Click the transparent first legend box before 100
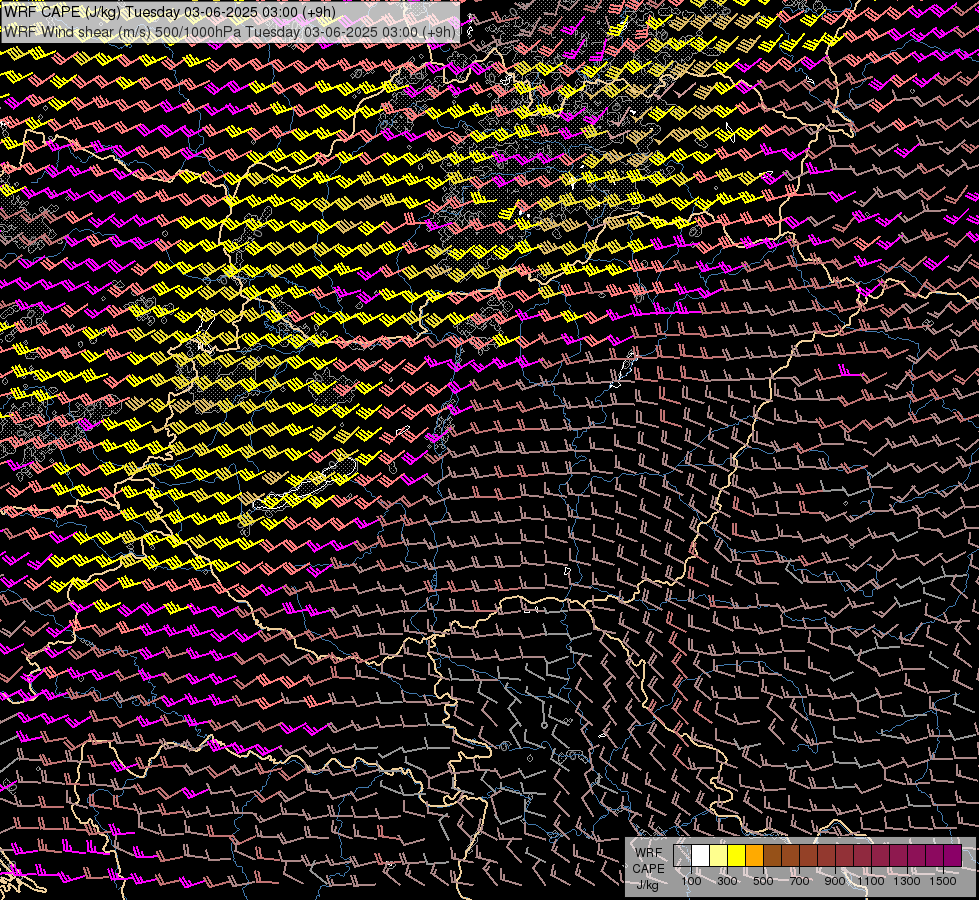Image resolution: width=979 pixels, height=900 pixels. pyautogui.click(x=682, y=855)
